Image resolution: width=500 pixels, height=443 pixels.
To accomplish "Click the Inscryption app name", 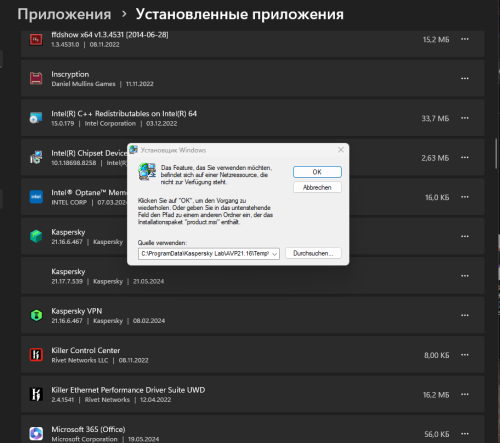I will point(70,74).
